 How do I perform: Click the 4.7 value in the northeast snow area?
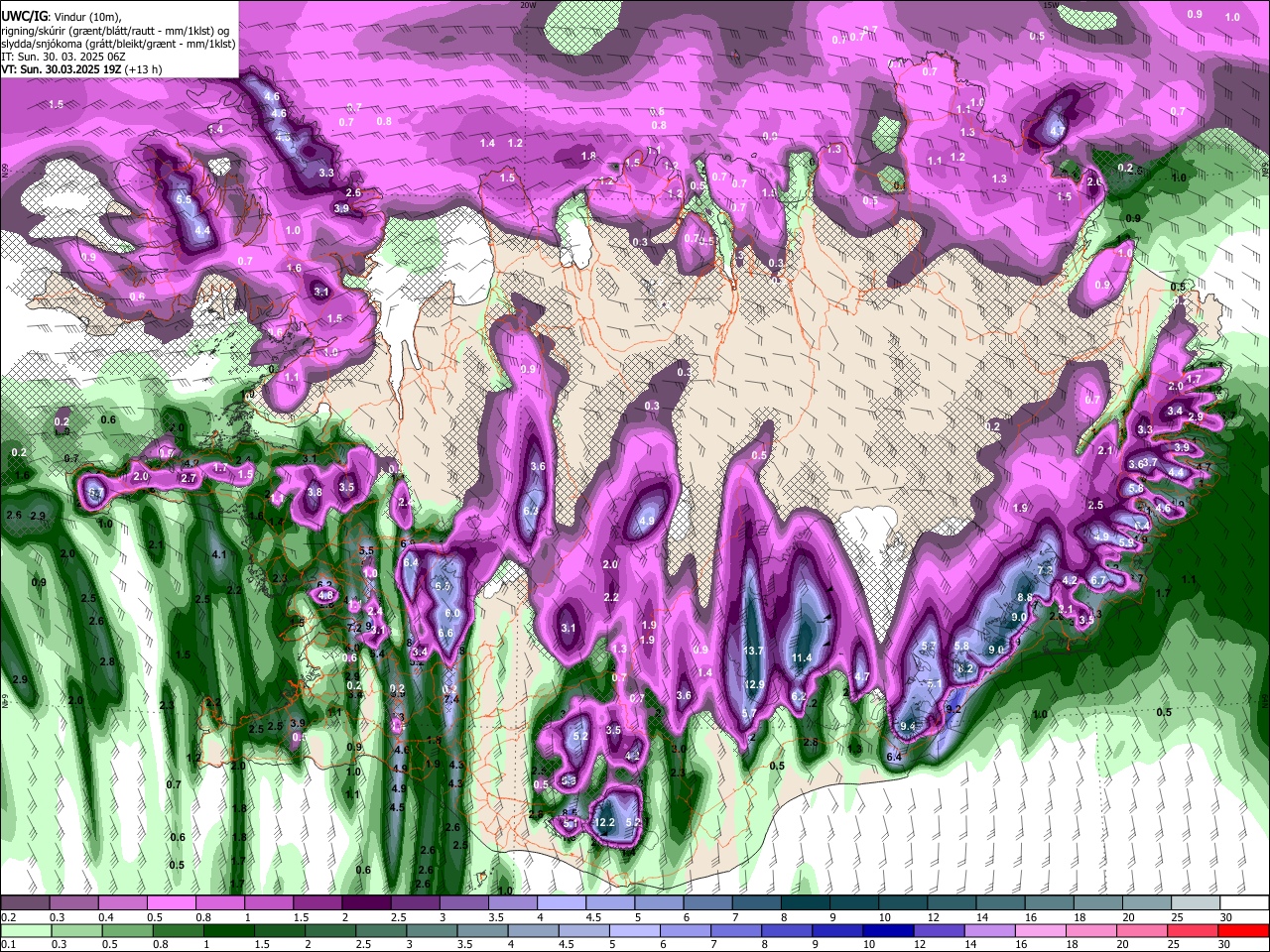click(1058, 131)
